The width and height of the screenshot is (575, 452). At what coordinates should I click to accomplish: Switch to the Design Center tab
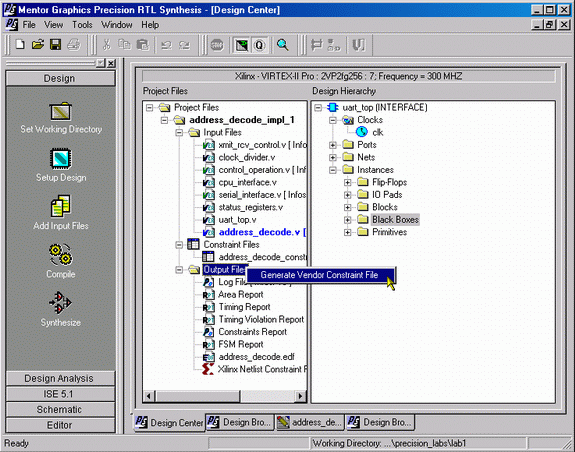point(169,423)
